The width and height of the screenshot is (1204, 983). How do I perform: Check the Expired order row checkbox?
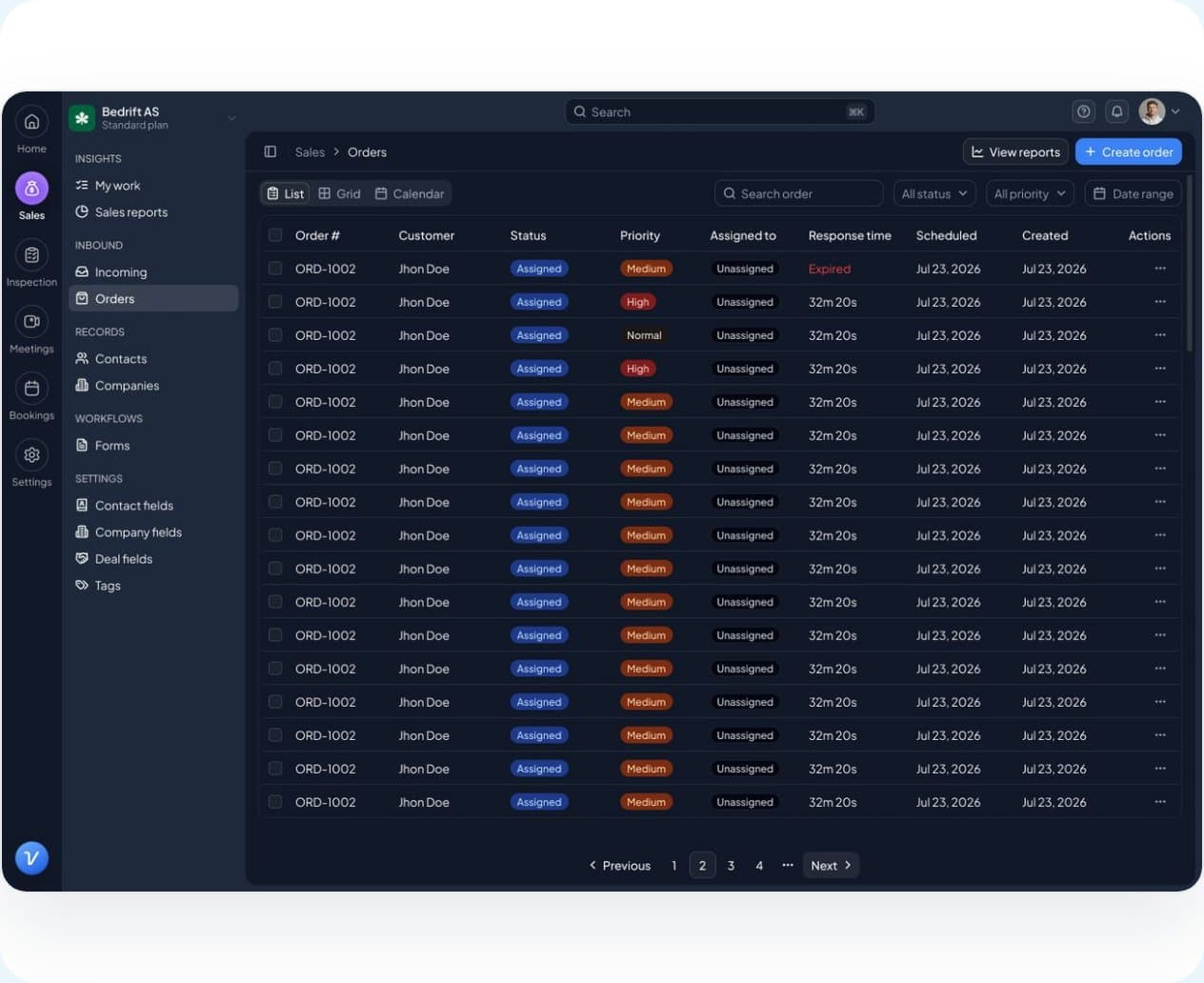click(x=275, y=269)
